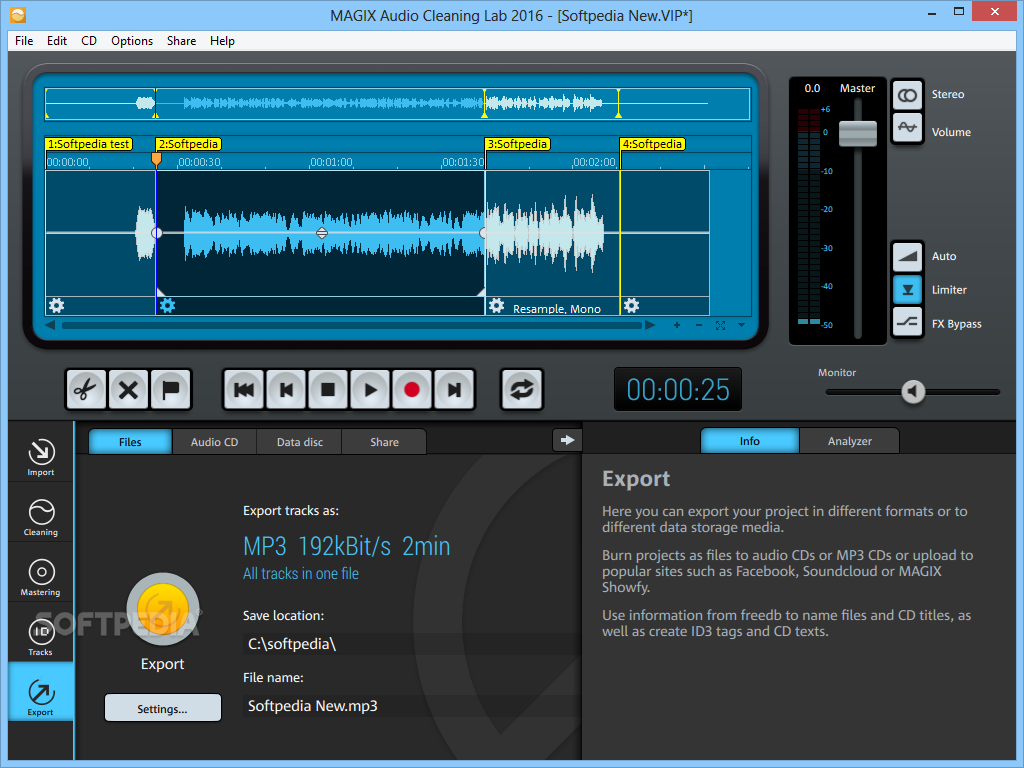Click the timeline right scroll arrow

tap(650, 325)
